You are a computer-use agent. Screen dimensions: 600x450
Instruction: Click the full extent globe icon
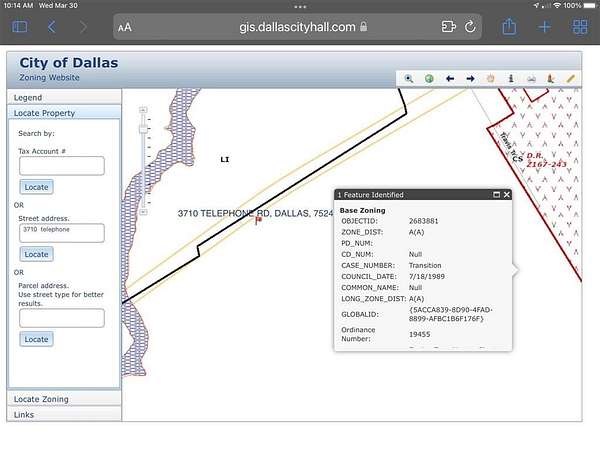pyautogui.click(x=428, y=78)
